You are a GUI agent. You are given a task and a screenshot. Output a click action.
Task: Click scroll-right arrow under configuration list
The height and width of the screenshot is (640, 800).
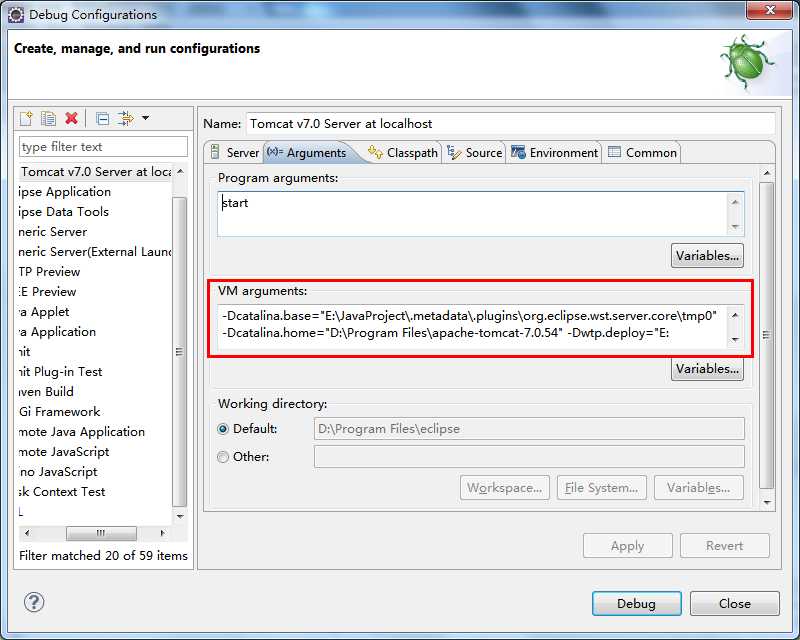163,533
